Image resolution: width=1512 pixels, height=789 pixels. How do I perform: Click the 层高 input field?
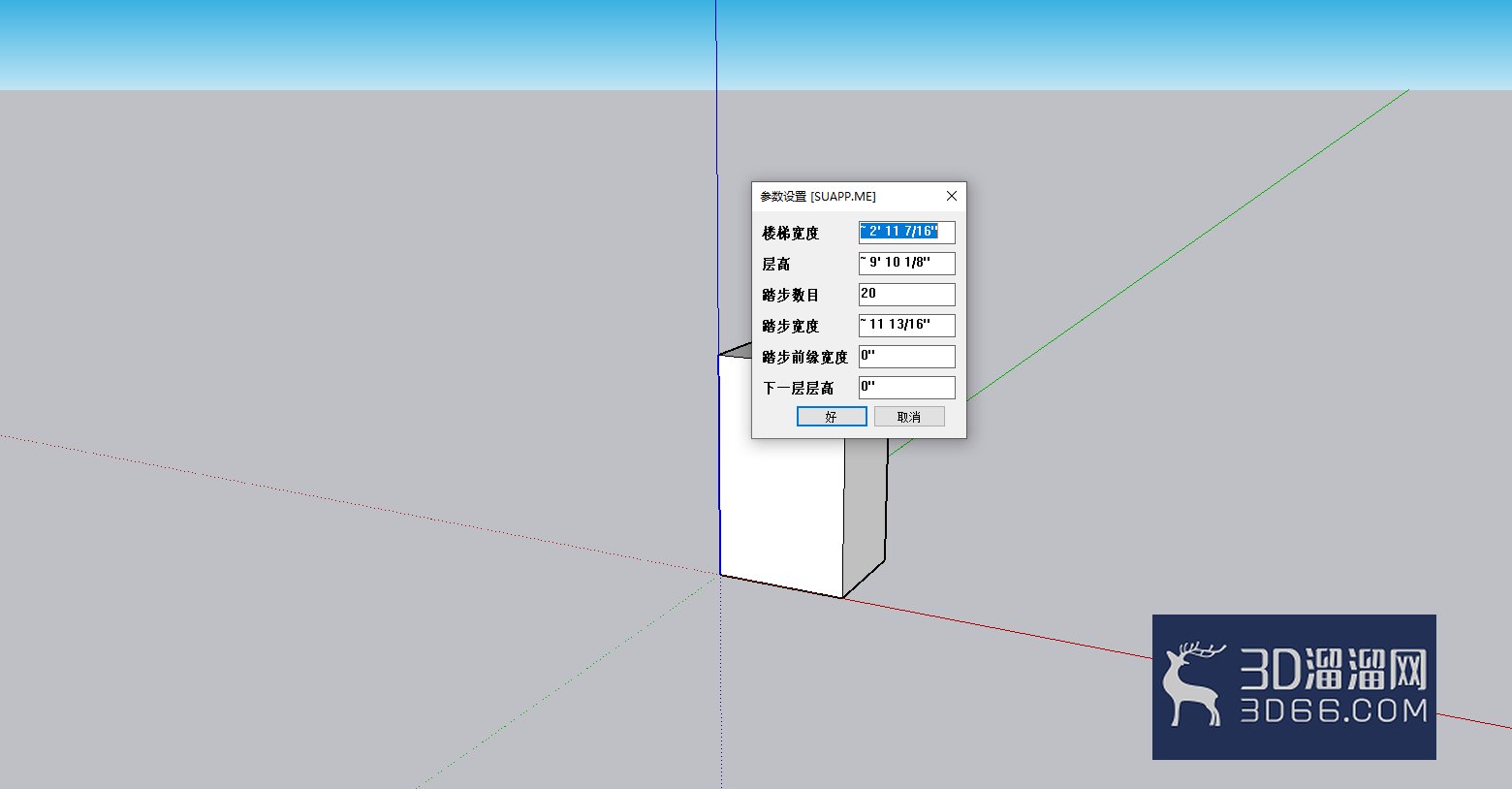click(906, 263)
